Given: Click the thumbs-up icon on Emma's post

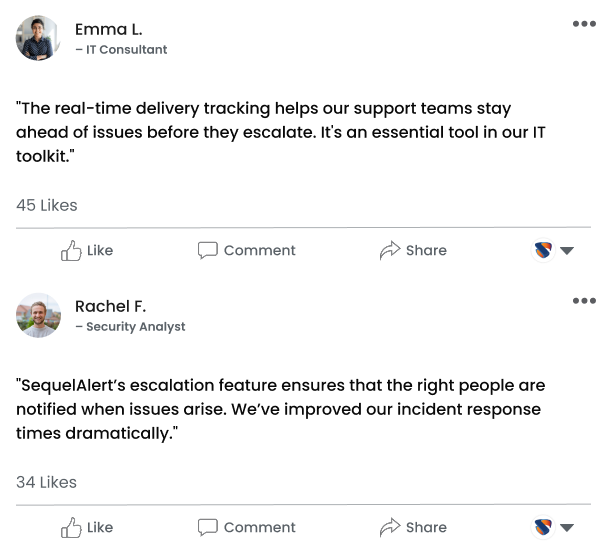Looking at the screenshot, I should pyautogui.click(x=71, y=251).
